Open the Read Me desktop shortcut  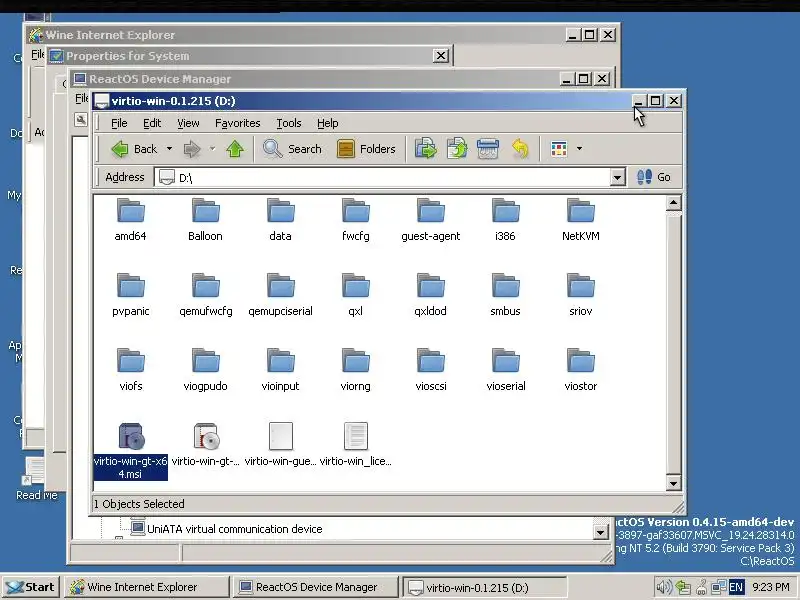(x=36, y=479)
